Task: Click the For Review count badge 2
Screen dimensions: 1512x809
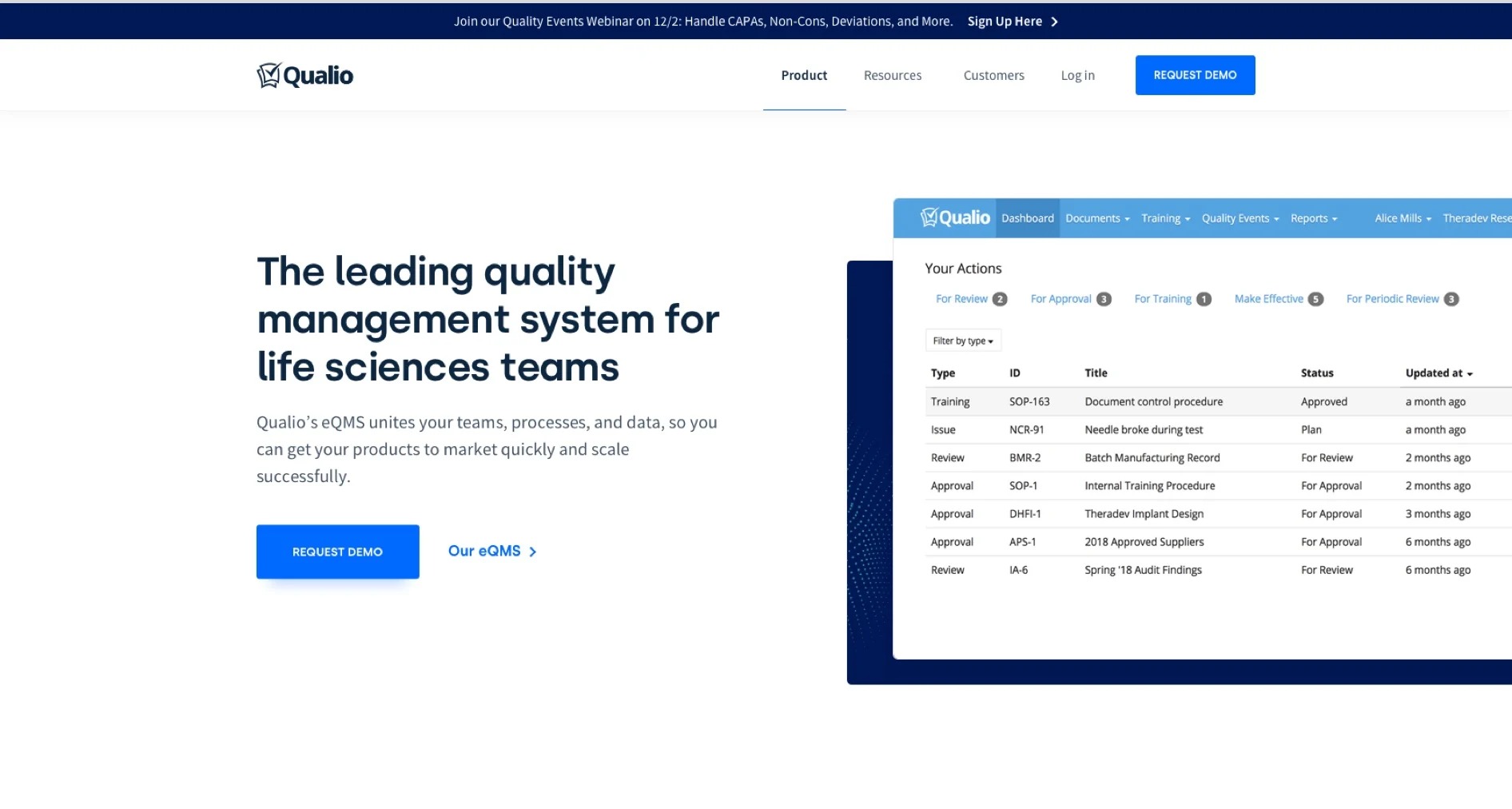Action: (x=999, y=299)
